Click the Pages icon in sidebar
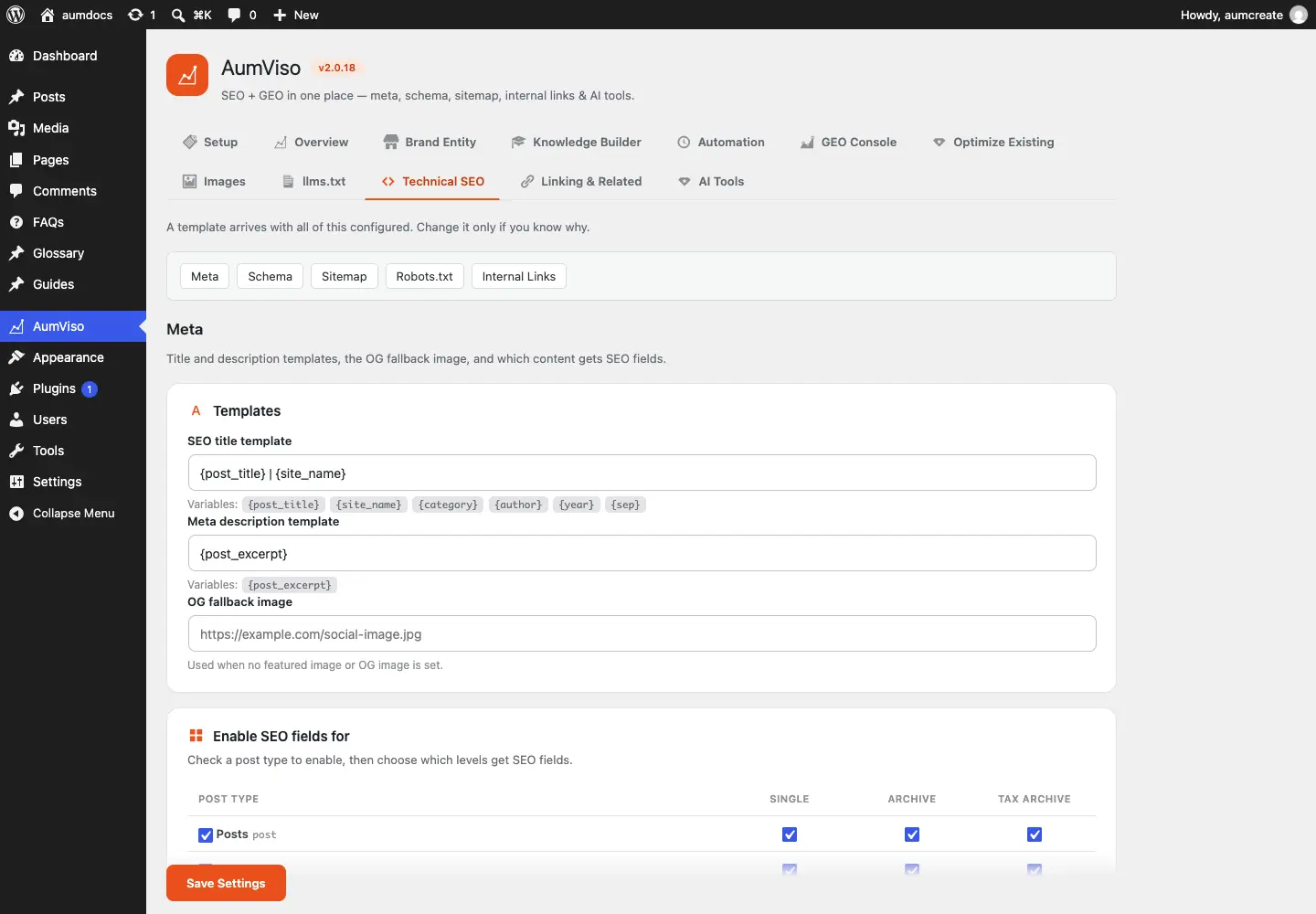 point(16,160)
